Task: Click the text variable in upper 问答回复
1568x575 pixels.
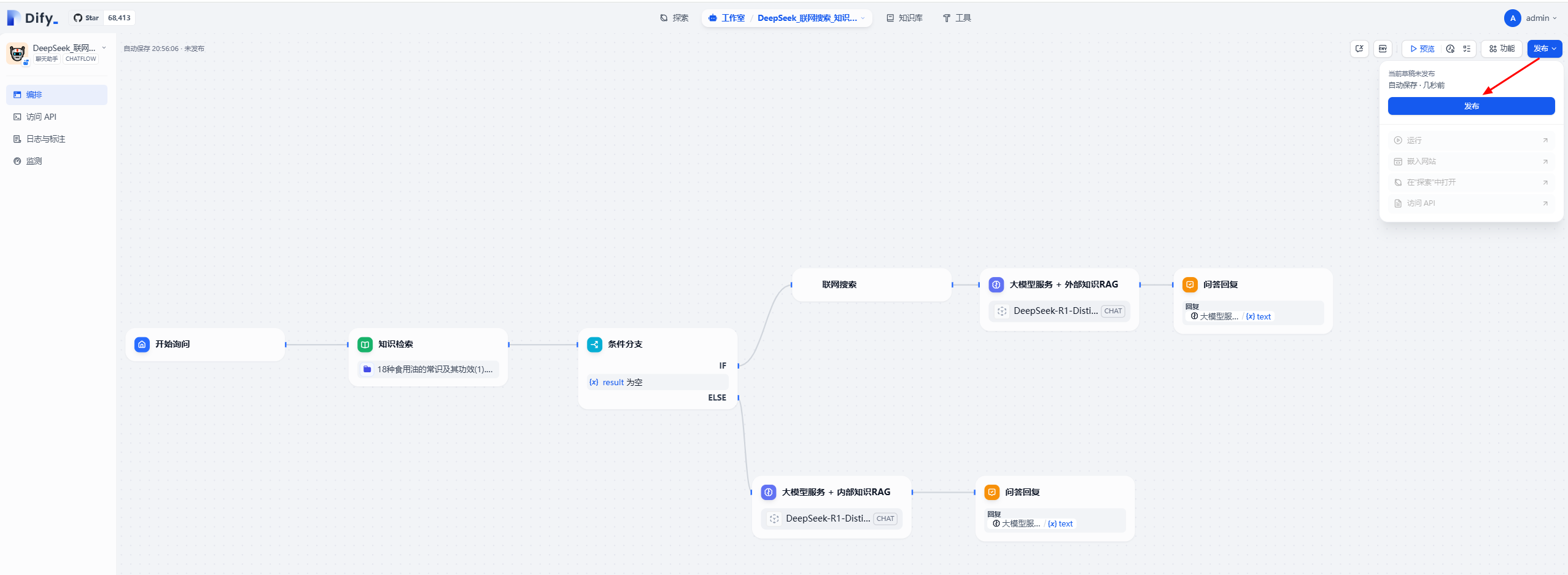Action: click(x=1259, y=316)
